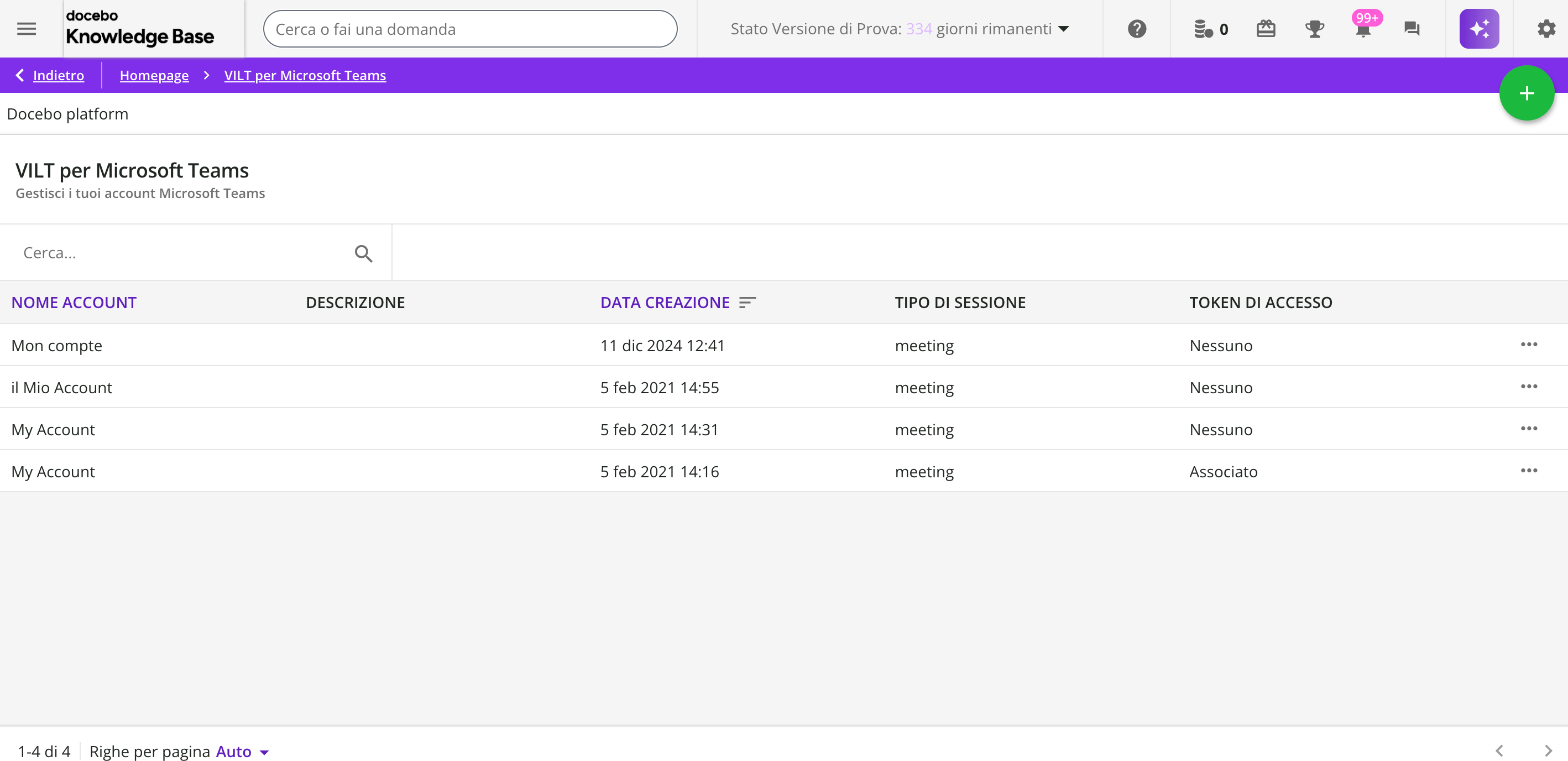
Task: Open the chat messages icon
Action: click(x=1412, y=29)
